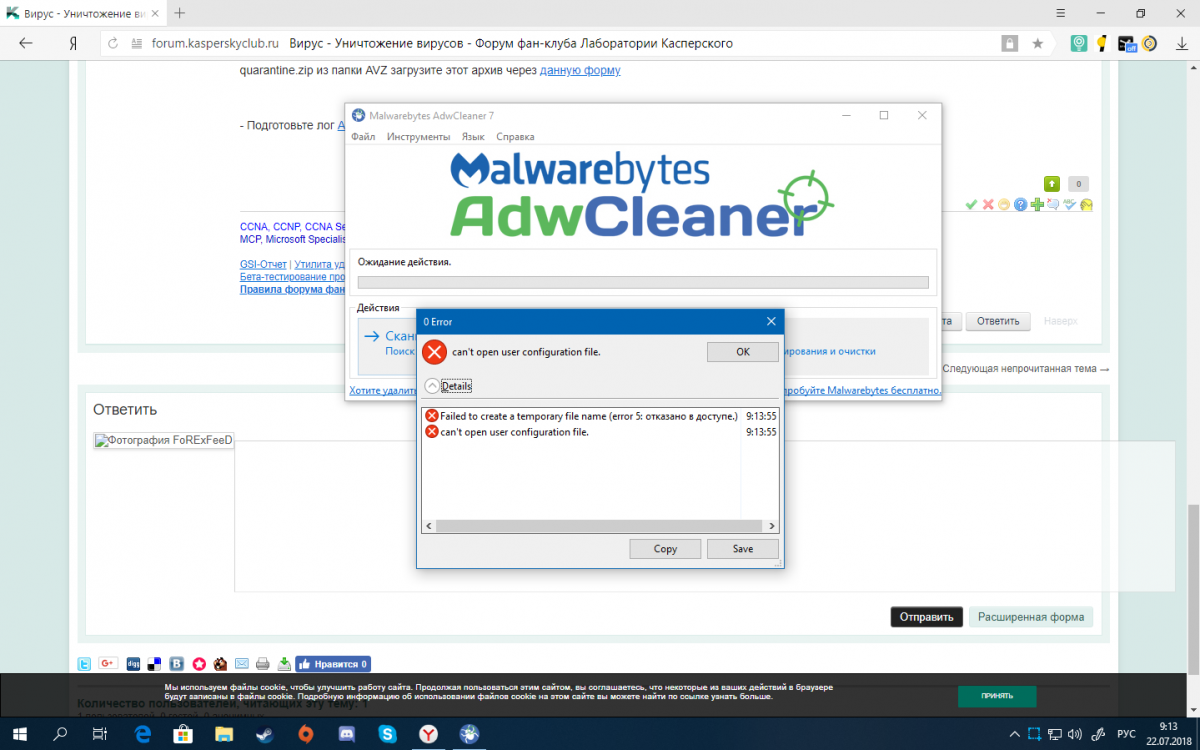Viewport: 1200px width, 750px height.
Task: Bookmark page with the star icon
Action: 1038,43
